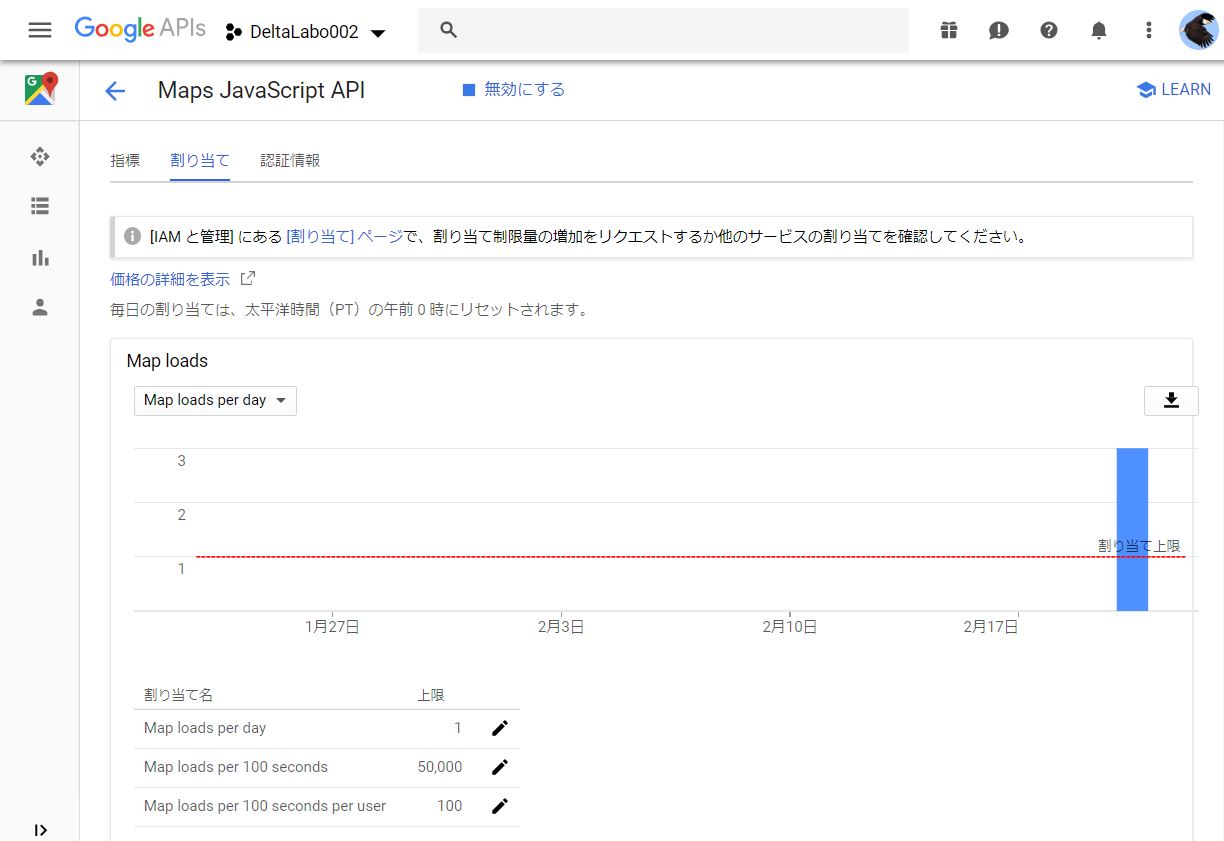Click the Google APIs logo

pos(140,29)
